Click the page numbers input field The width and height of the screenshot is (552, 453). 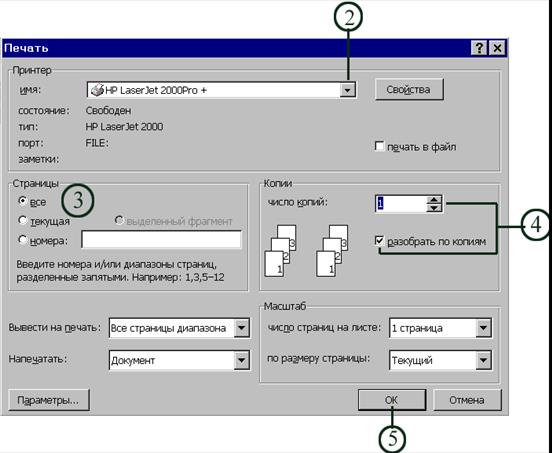[162, 240]
